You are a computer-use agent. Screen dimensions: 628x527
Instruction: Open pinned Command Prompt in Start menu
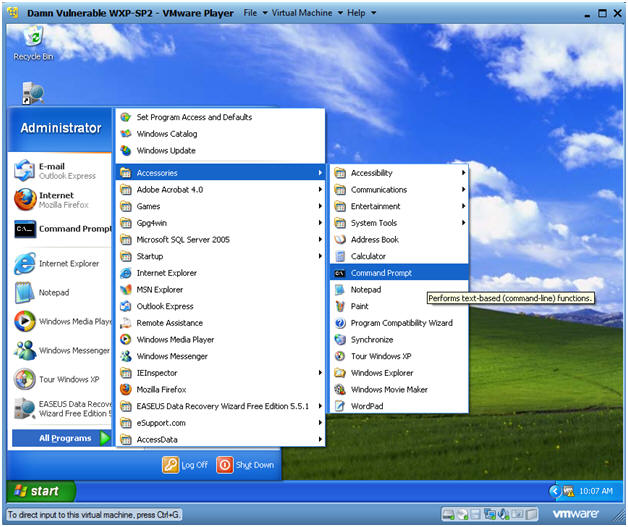click(x=60, y=229)
